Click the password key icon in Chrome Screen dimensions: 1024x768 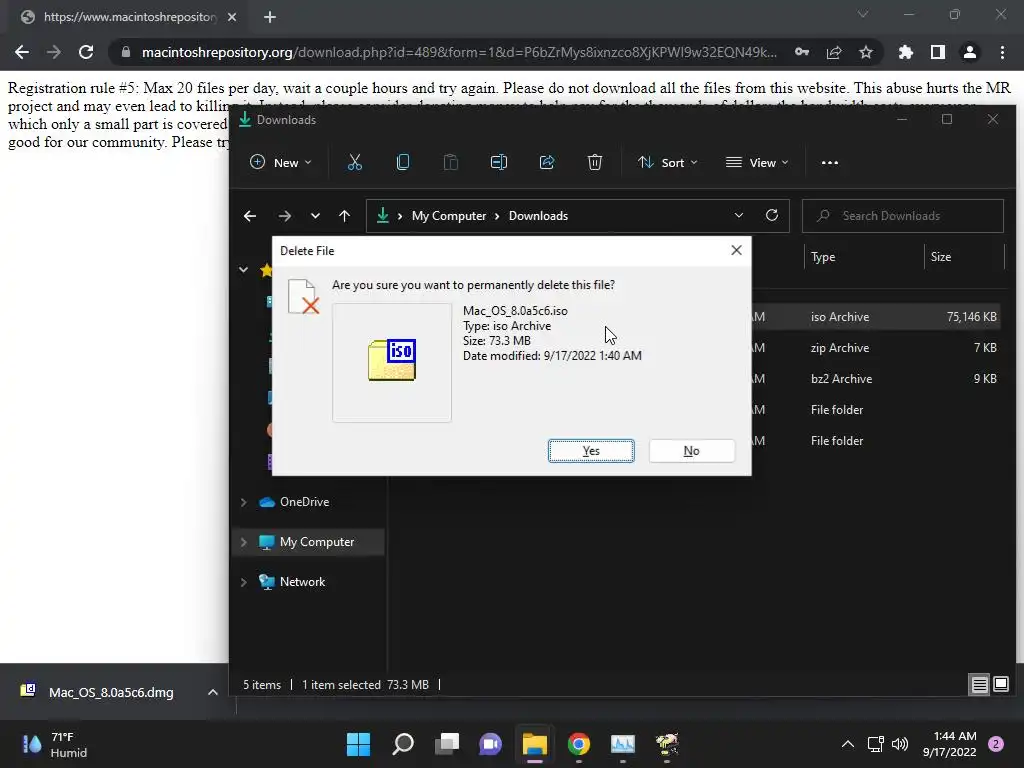[802, 52]
